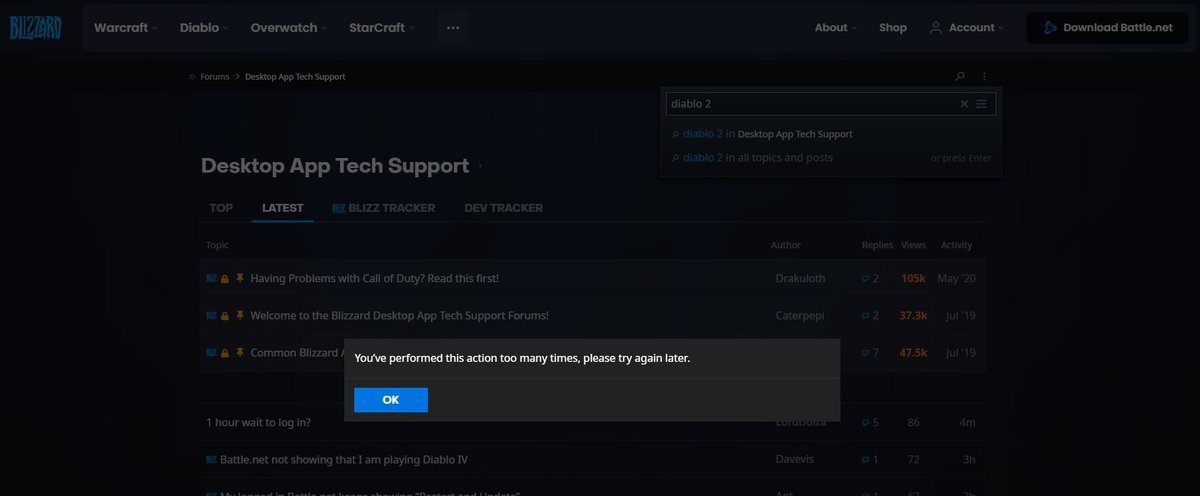Viewport: 1200px width, 496px height.
Task: Click OK in the rate-limit dialog
Action: tap(391, 399)
